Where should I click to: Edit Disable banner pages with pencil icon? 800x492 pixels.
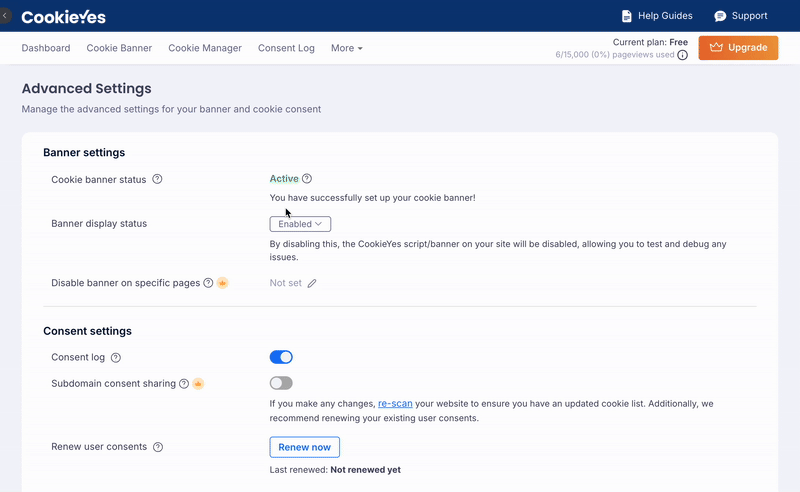point(312,283)
